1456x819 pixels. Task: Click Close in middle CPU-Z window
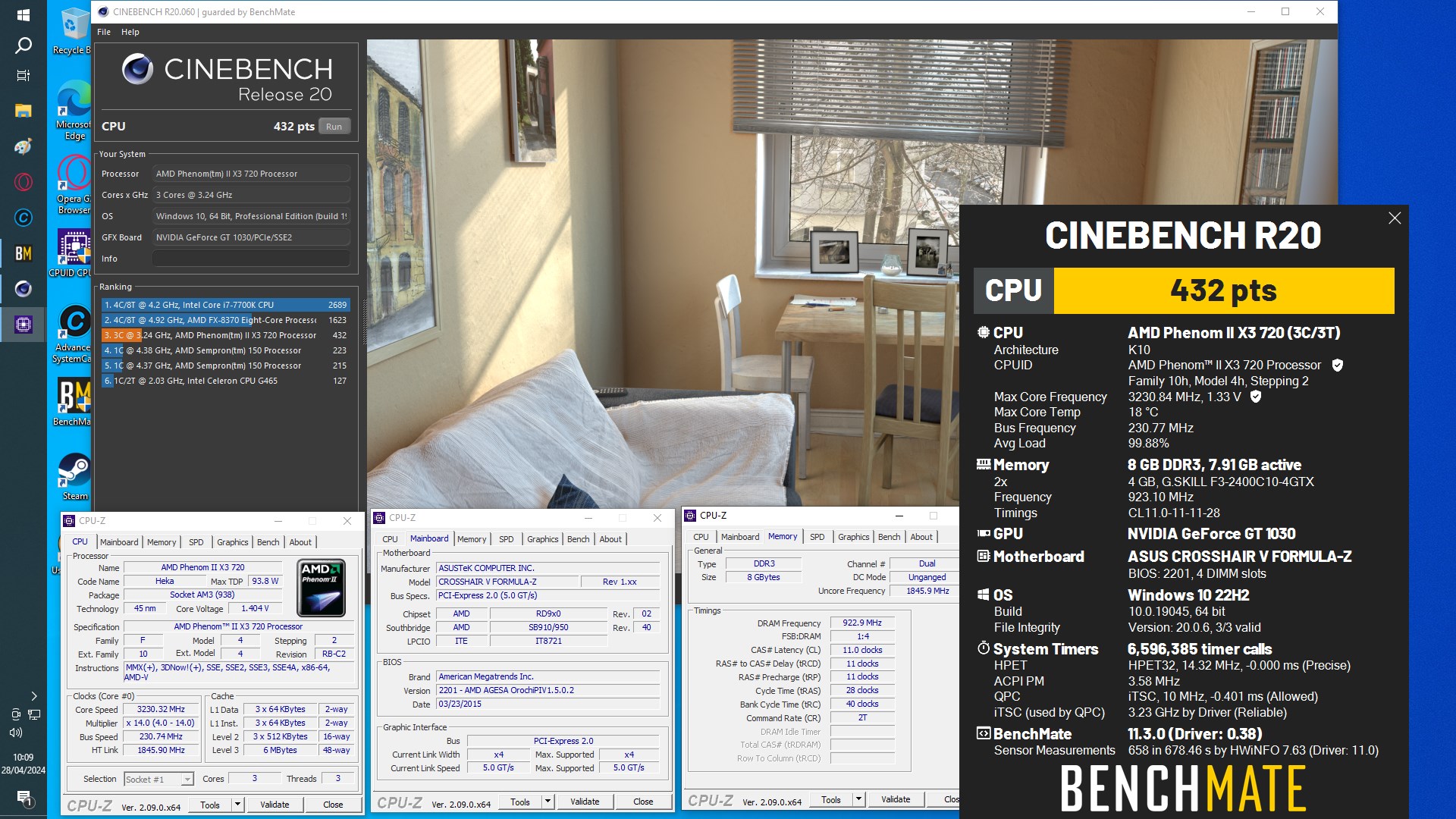pos(643,802)
